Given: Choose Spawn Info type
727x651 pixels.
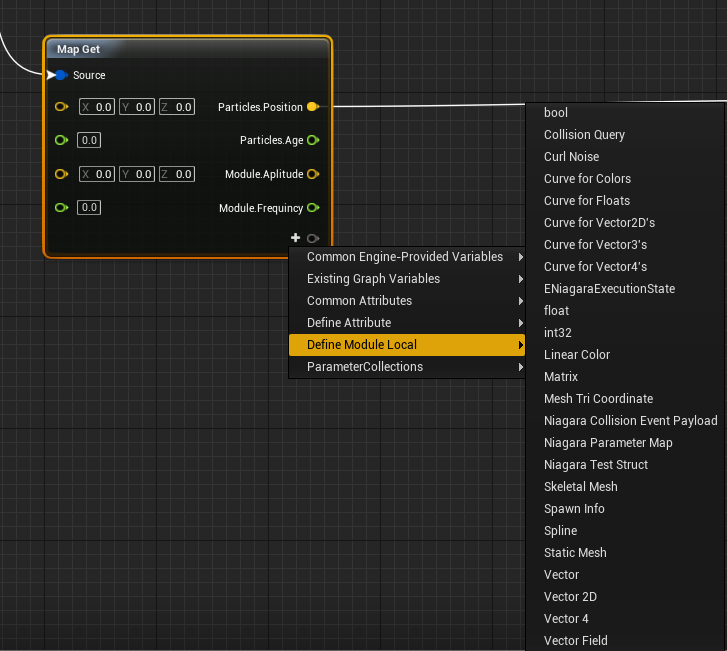Looking at the screenshot, I should 625,509.
